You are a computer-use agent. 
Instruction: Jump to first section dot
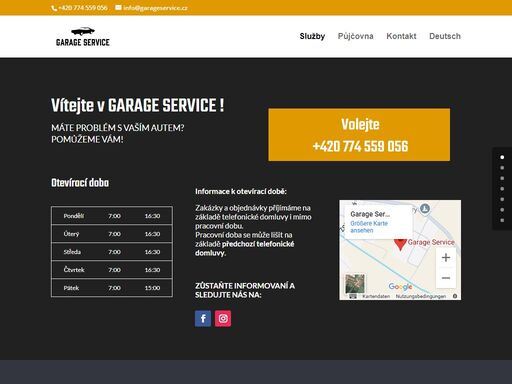502,157
